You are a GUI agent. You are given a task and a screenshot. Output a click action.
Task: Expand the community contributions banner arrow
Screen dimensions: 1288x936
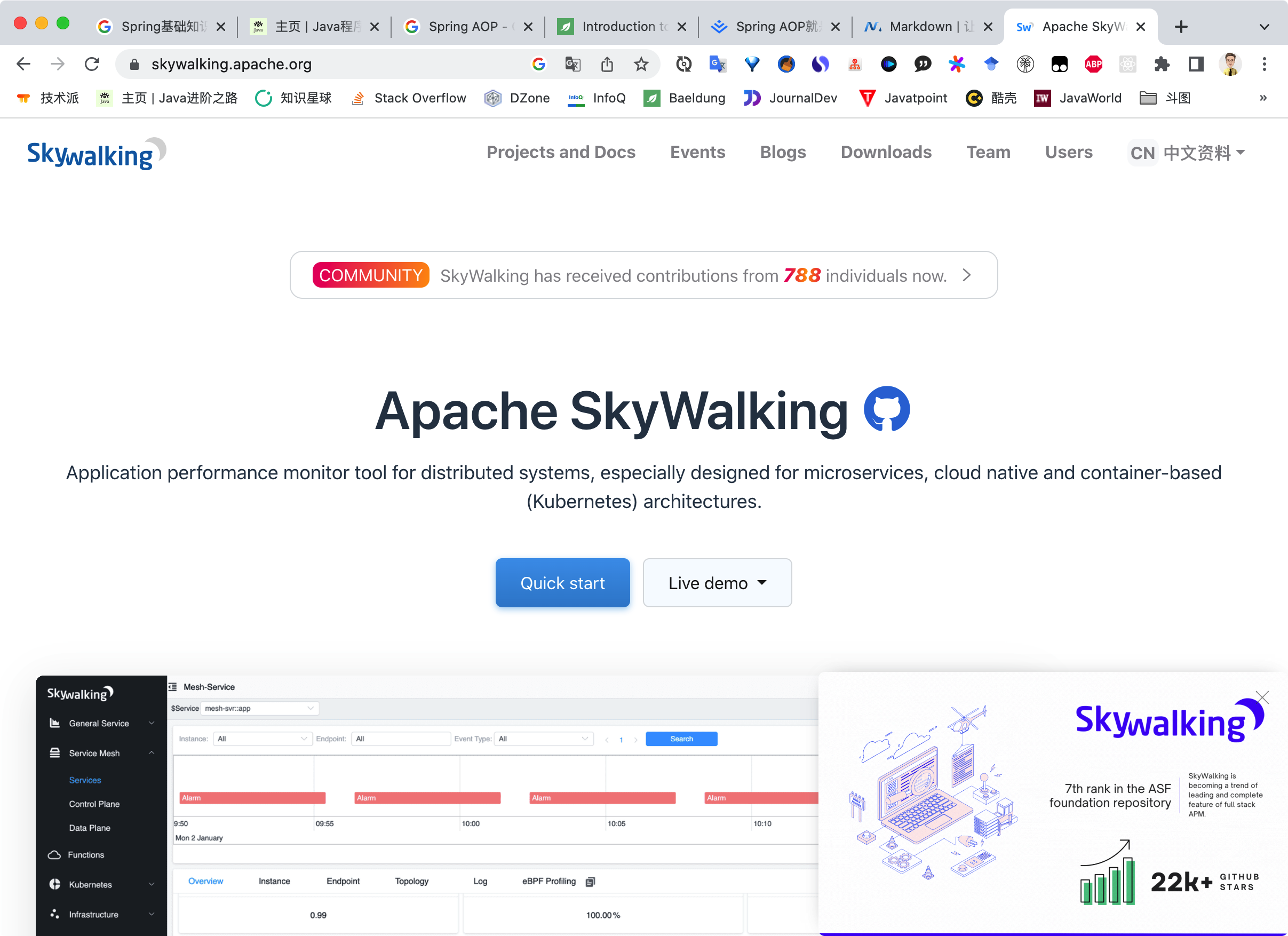(x=967, y=275)
